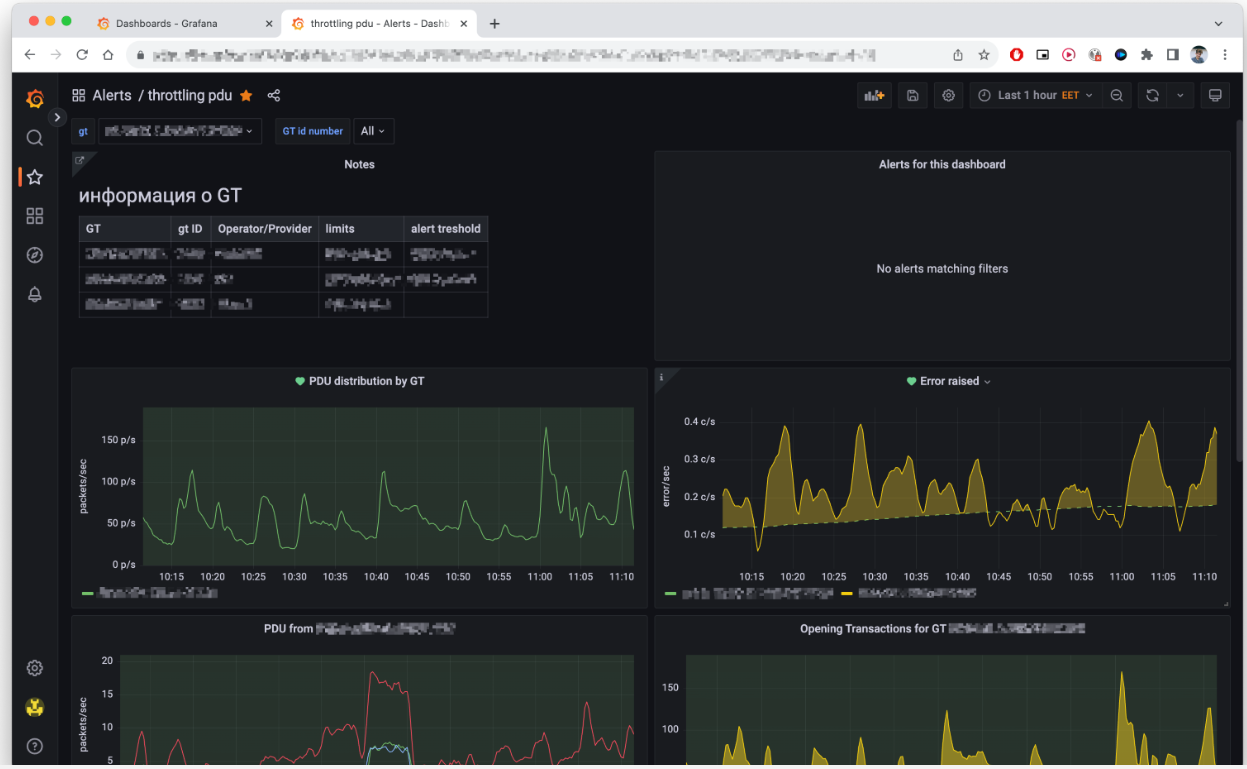
Task: Toggle the yellow legend series under Error raised
Action: point(908,593)
